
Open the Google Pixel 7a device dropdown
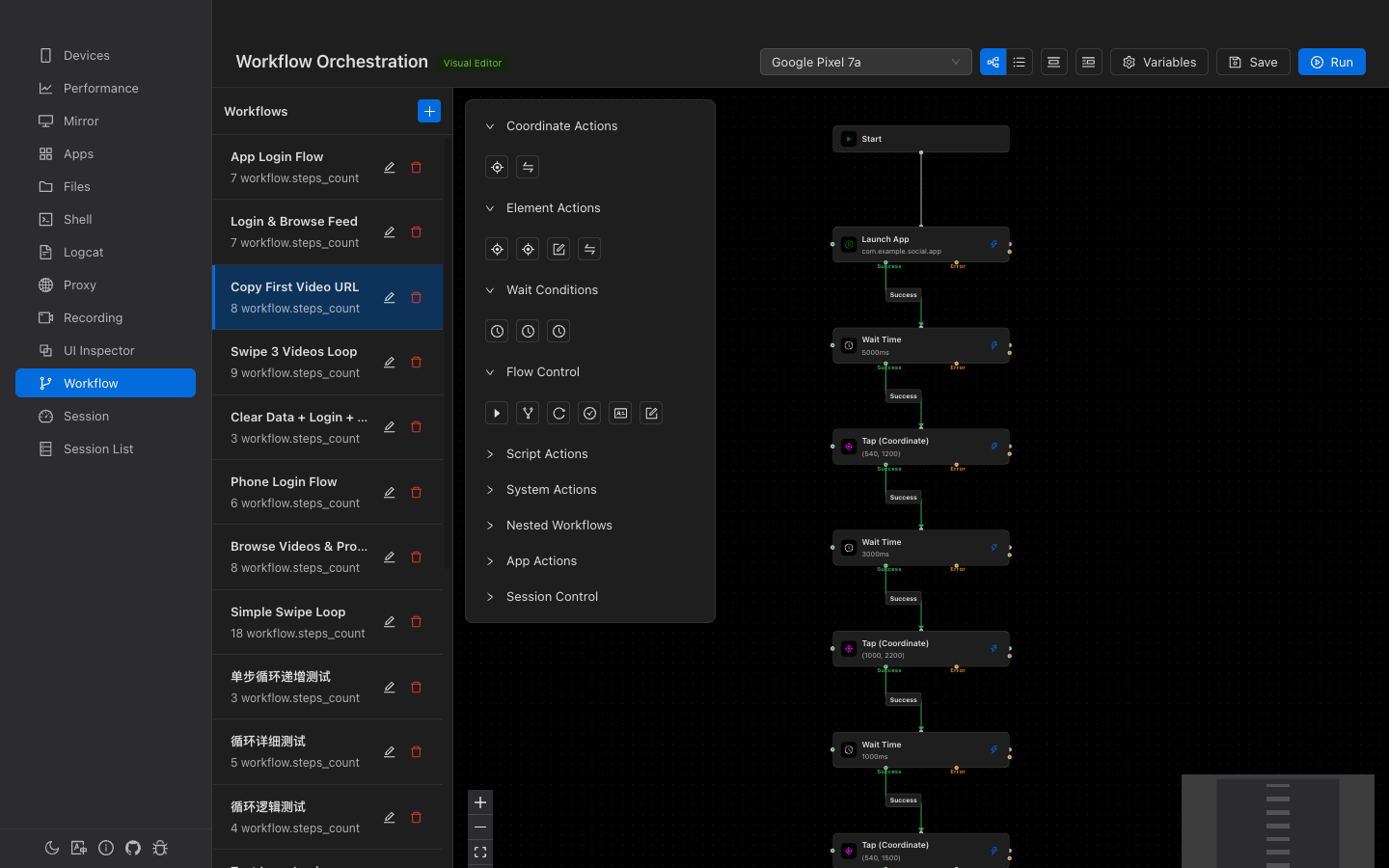(x=865, y=62)
